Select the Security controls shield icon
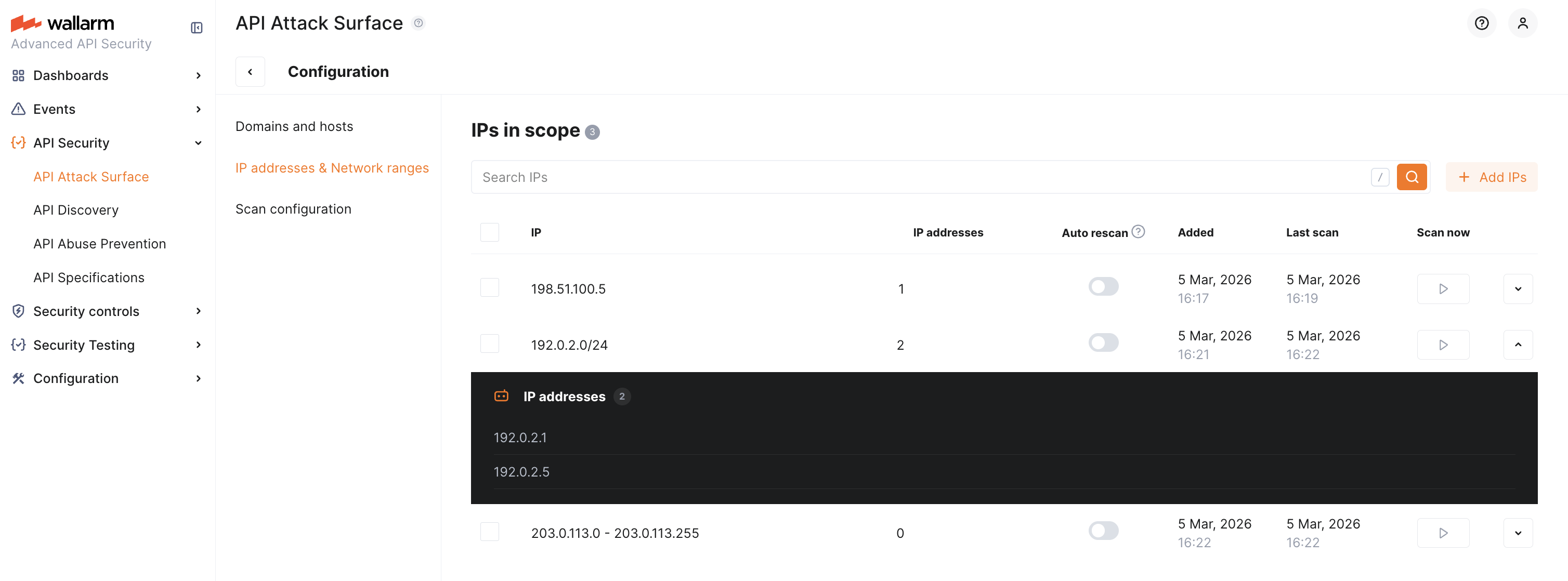Screen dimensions: 1568x581 click(18, 311)
